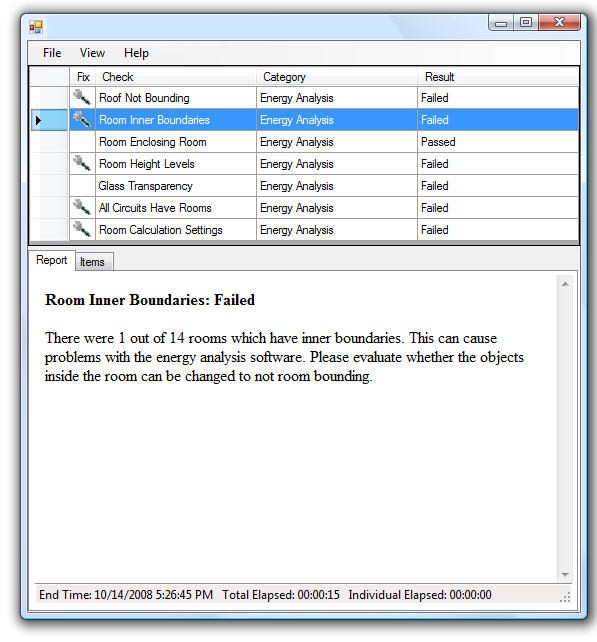Sort by the Result column header
Screen dimensions: 597x642
pos(498,77)
